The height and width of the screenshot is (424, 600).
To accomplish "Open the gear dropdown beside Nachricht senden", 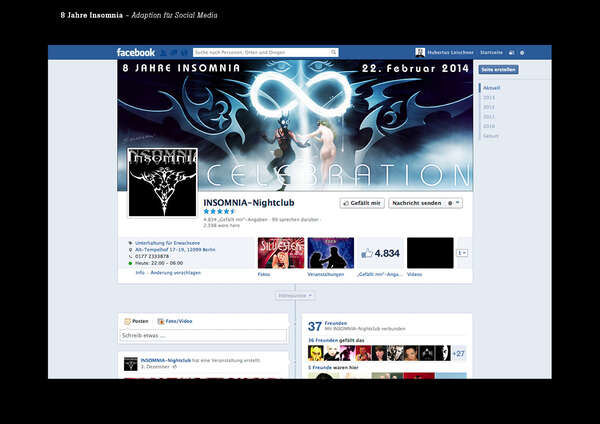I will click(x=455, y=203).
